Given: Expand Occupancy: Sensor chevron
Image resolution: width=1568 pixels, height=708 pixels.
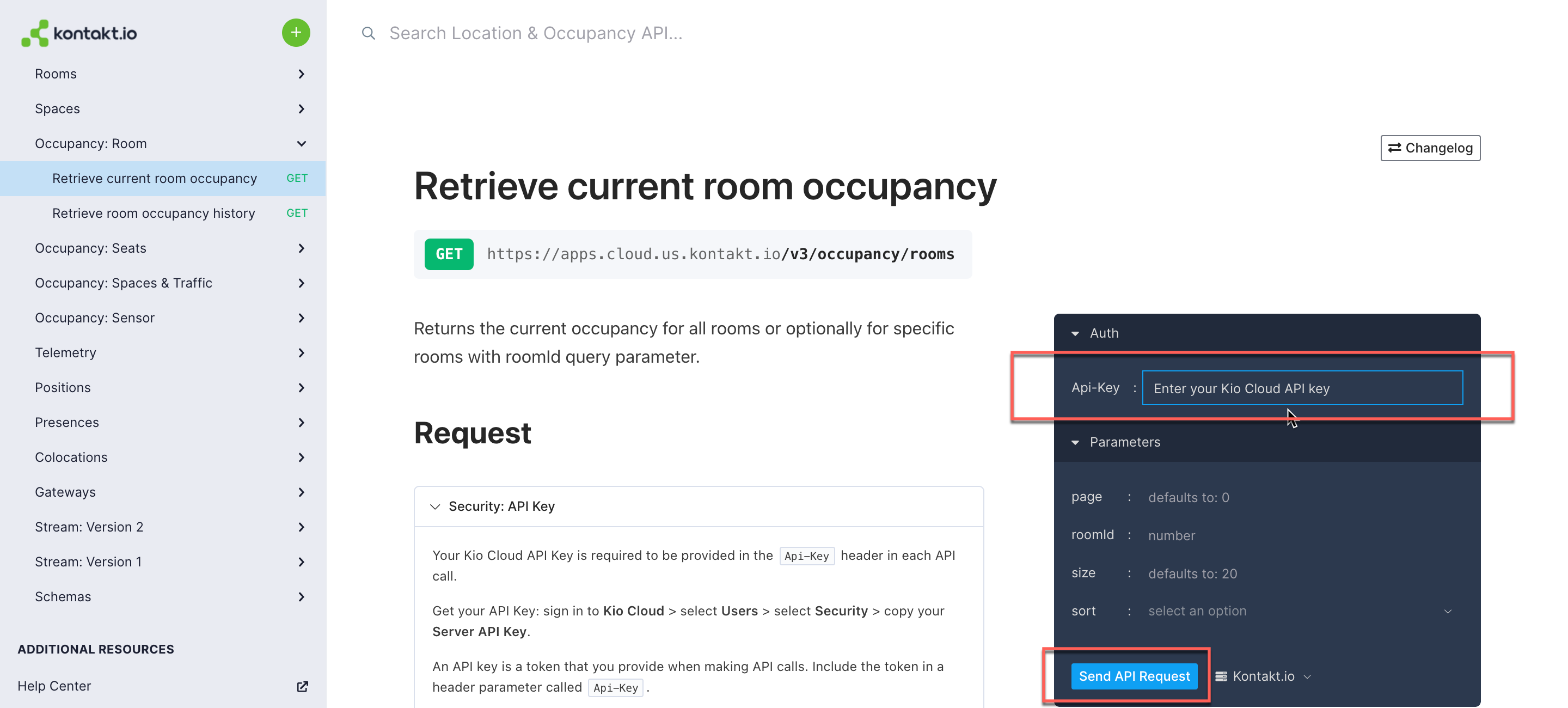Looking at the screenshot, I should coord(301,318).
